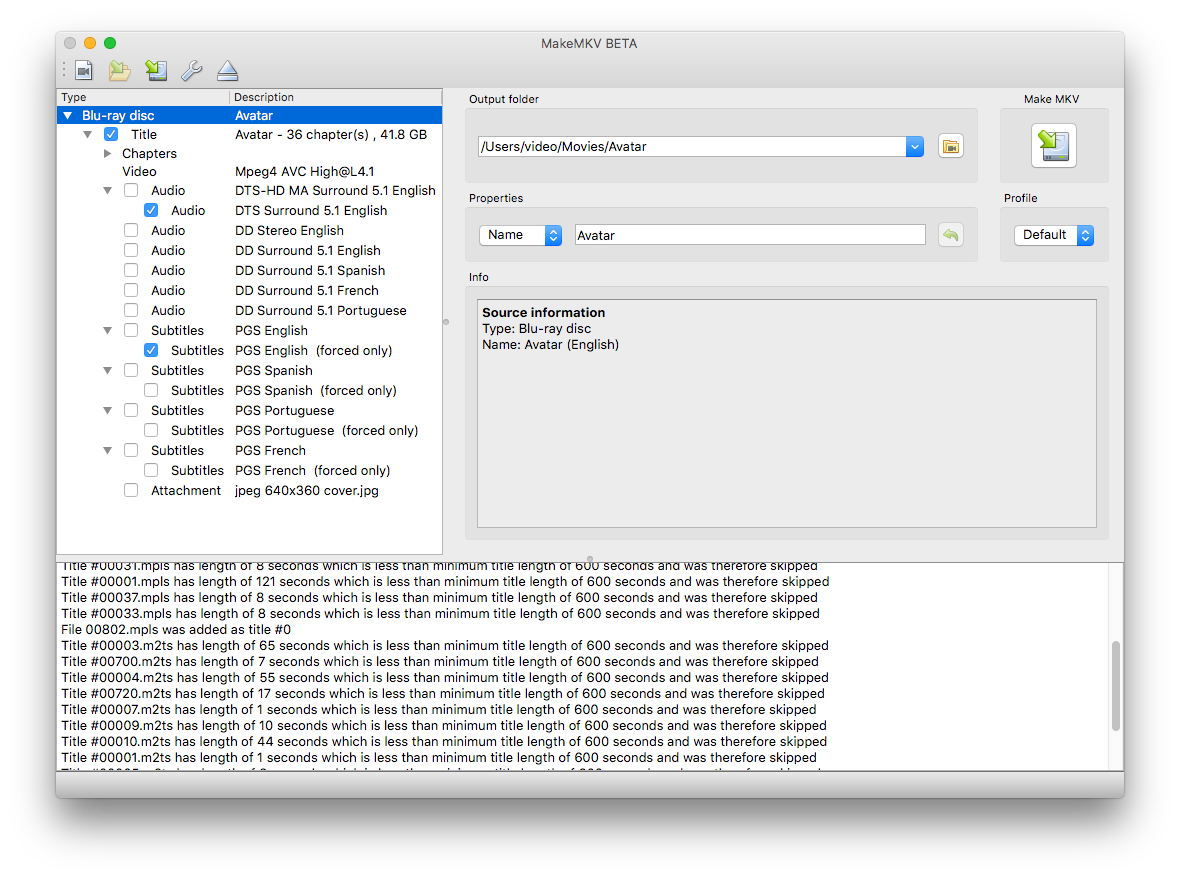Image resolution: width=1180 pixels, height=878 pixels.
Task: Enable the cover.jpg Attachment checkbox
Action: pos(131,491)
